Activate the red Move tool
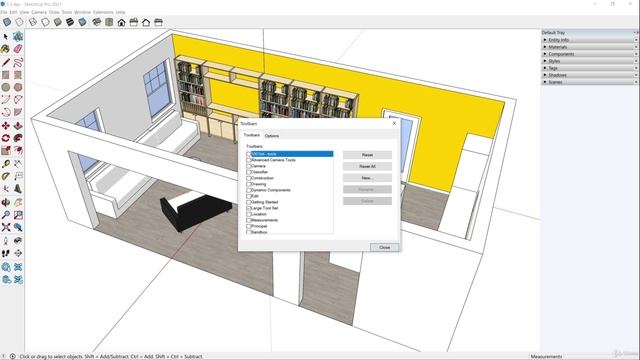Viewport: 640px width, 360px height. (6, 126)
